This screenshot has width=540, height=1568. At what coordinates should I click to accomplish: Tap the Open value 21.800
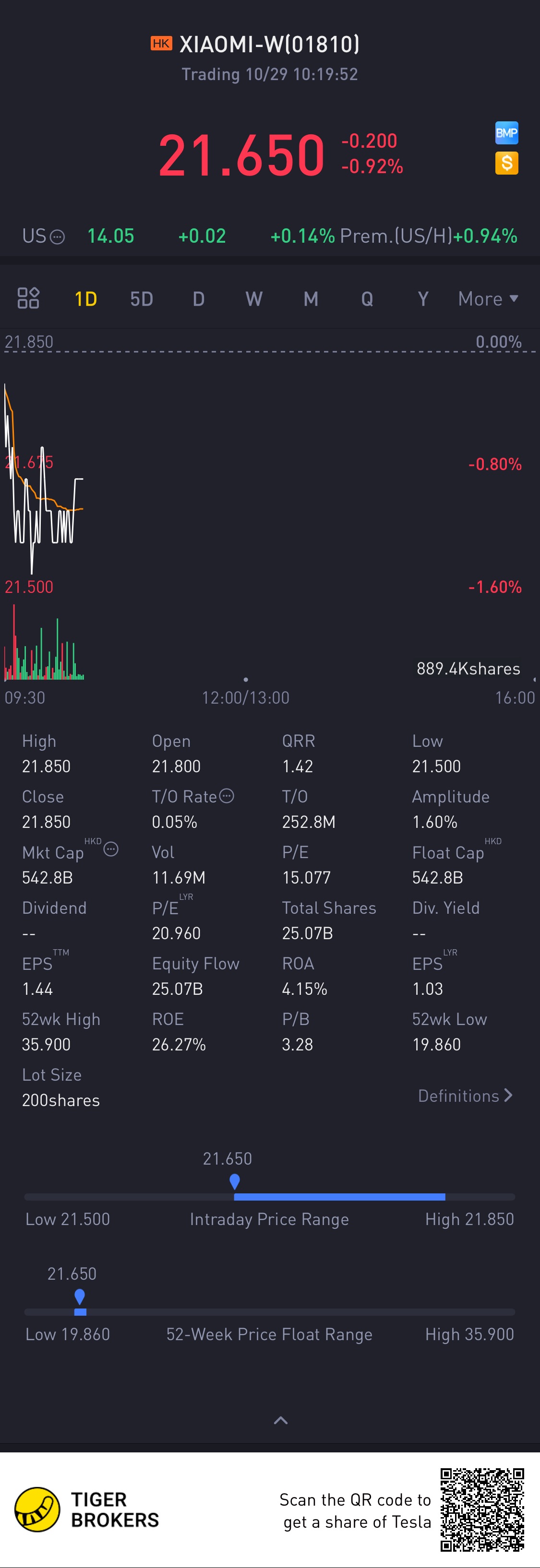pyautogui.click(x=177, y=766)
